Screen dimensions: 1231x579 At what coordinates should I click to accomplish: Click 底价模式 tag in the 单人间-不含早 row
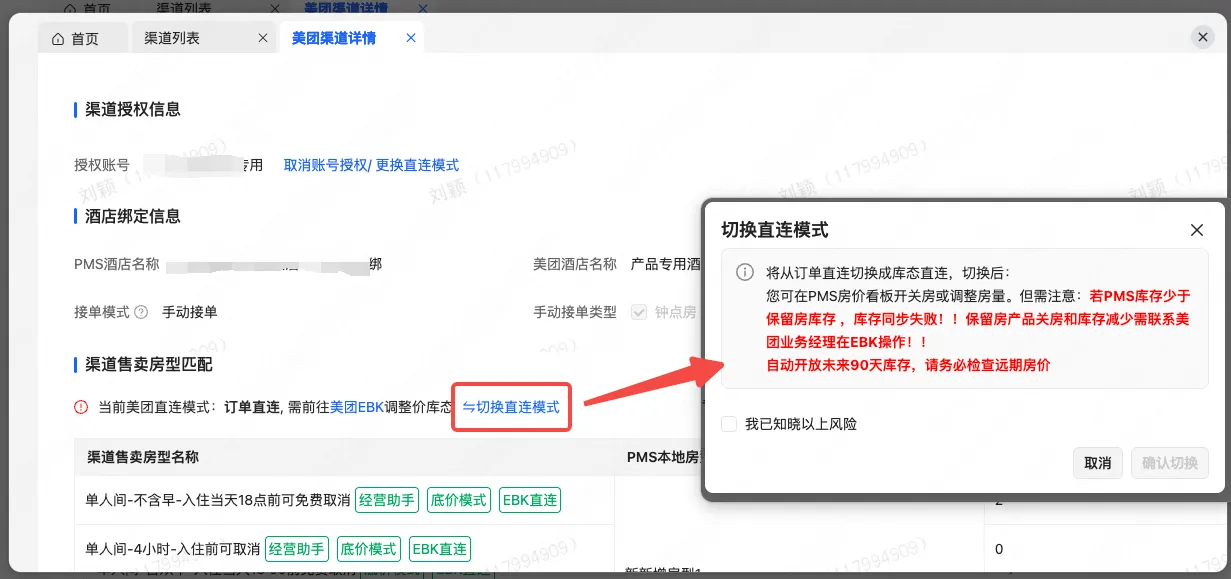click(459, 500)
